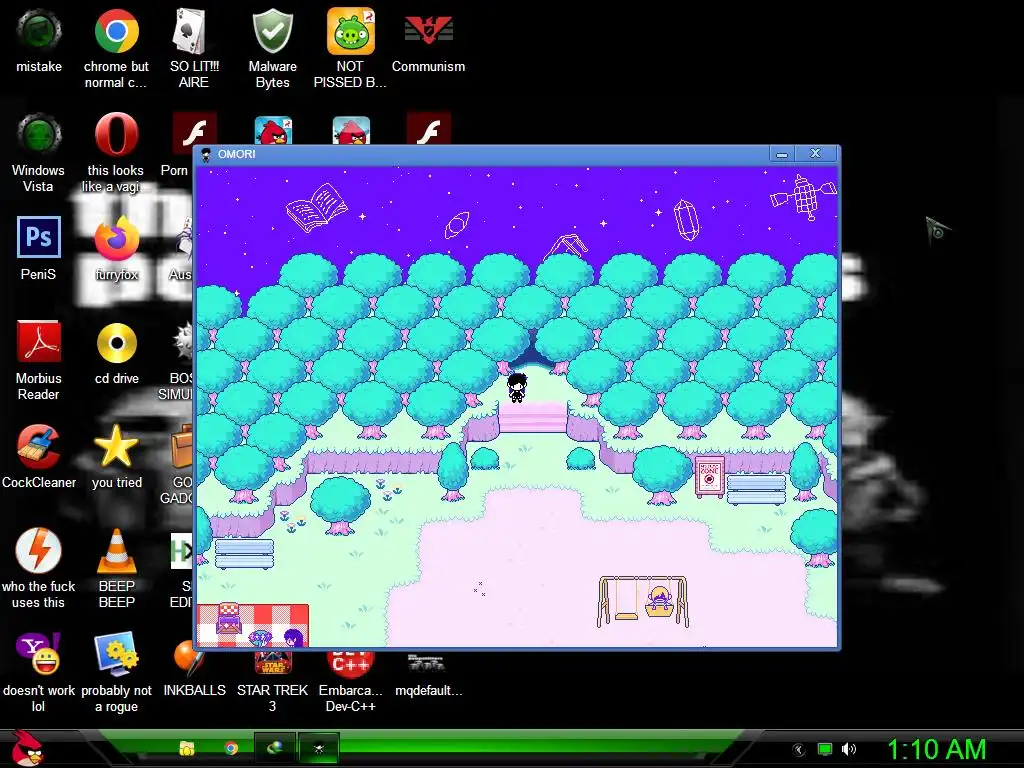
Task: Click the pink stairs below Omori
Action: coord(533,417)
